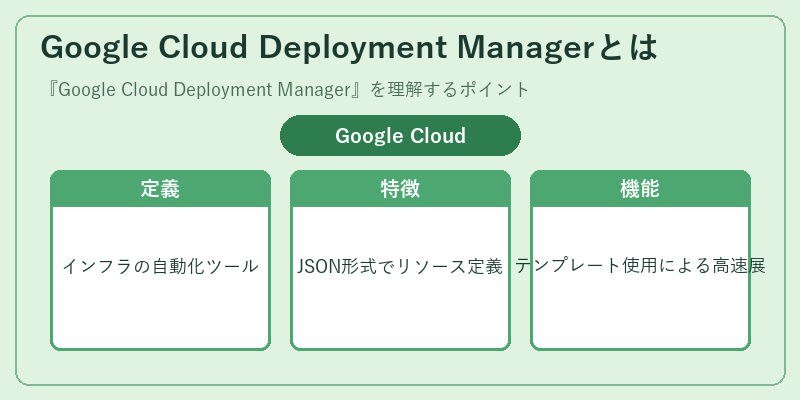
Task: Click the '機能' card header
Action: [640, 189]
